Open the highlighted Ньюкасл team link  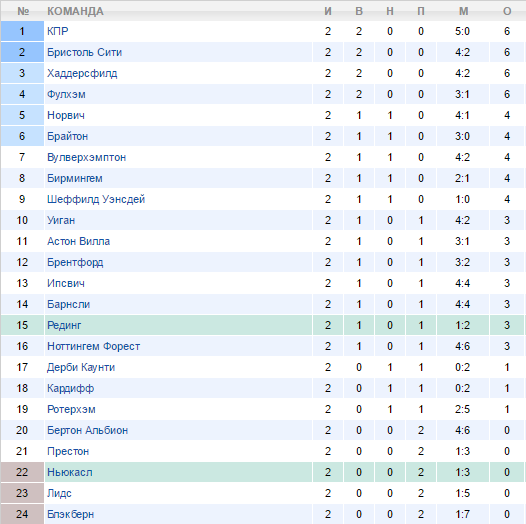click(70, 472)
